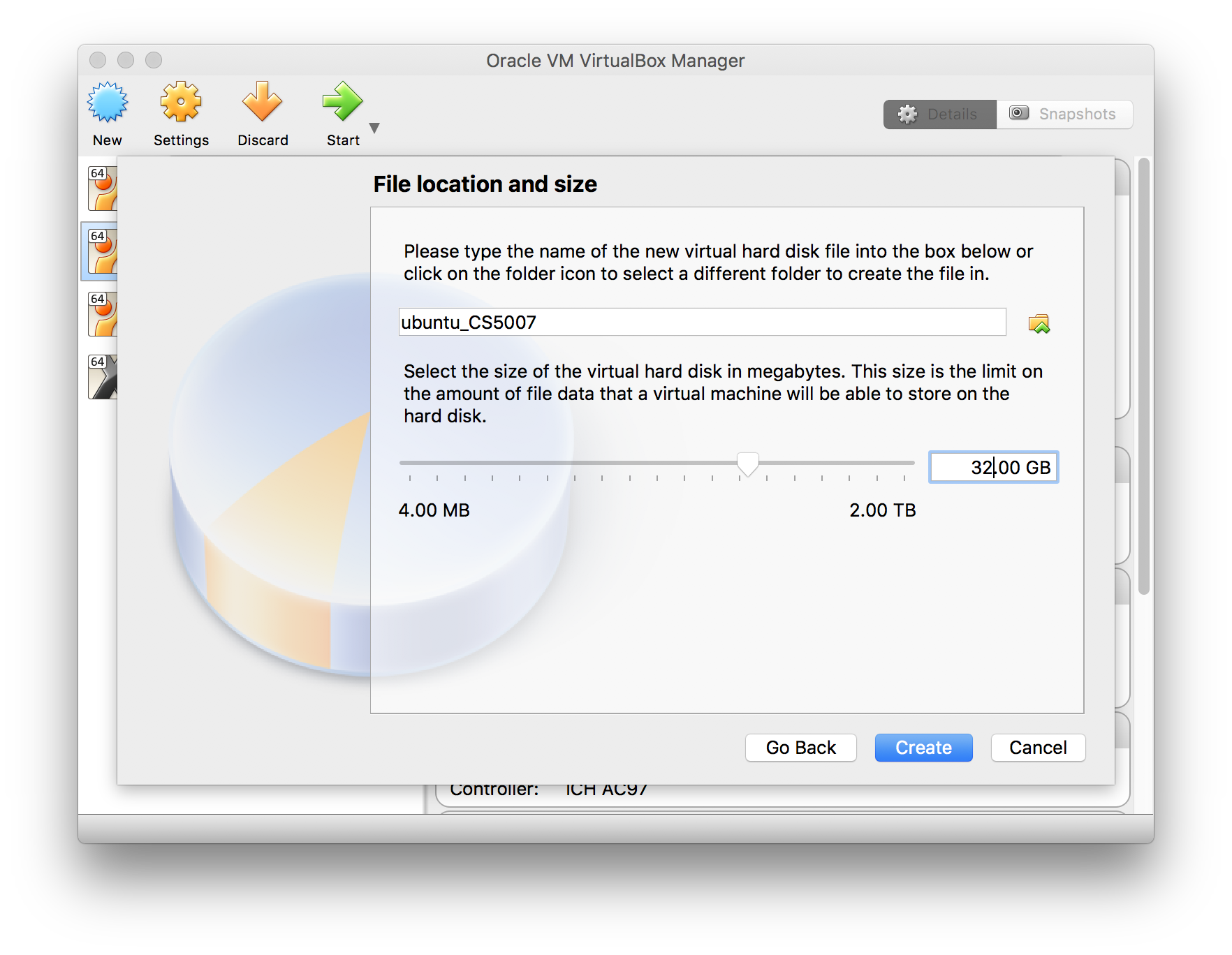This screenshot has height=955, width=1232.
Task: Click the File location and size heading
Action: (x=485, y=184)
